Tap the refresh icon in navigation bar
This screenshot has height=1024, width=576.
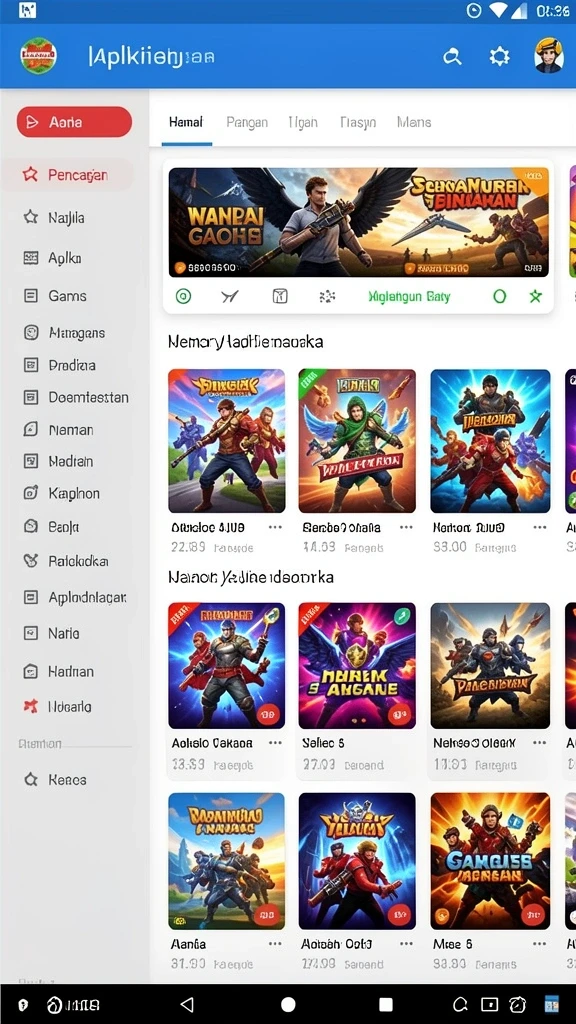(x=460, y=1004)
